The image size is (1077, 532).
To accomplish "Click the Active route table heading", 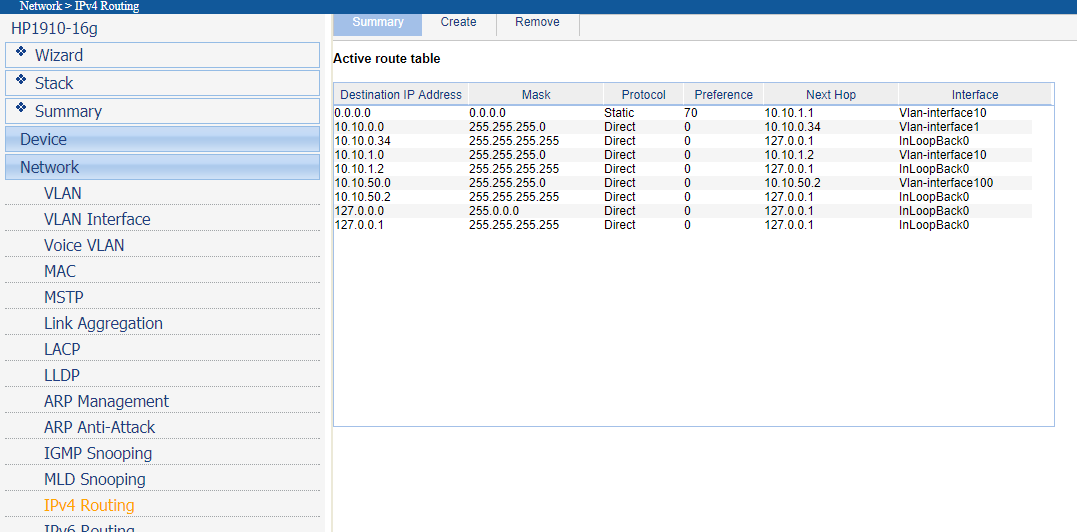I will click(387, 59).
